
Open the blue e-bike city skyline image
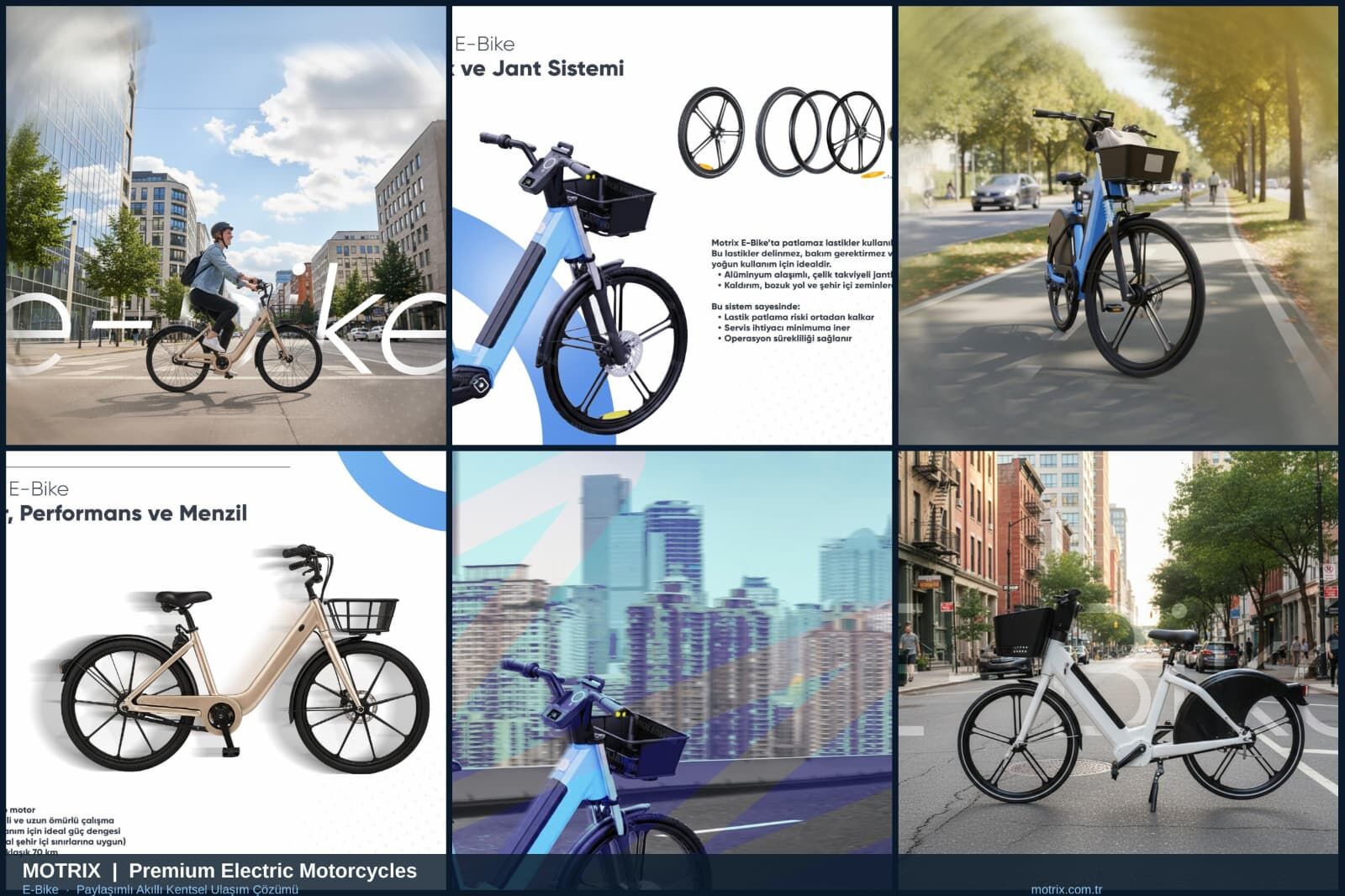(672, 652)
